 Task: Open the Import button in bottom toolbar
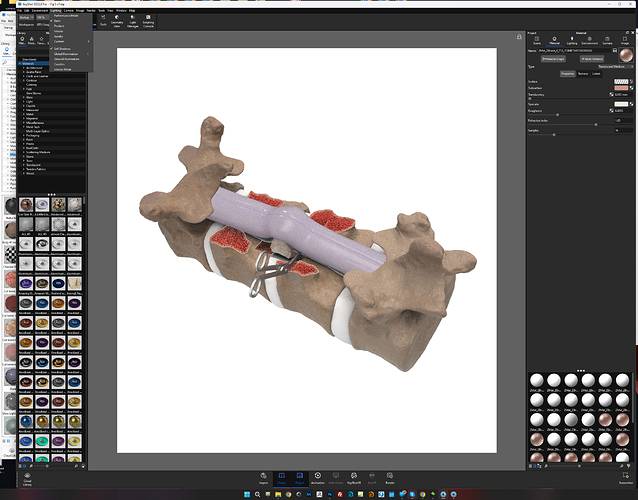point(264,478)
